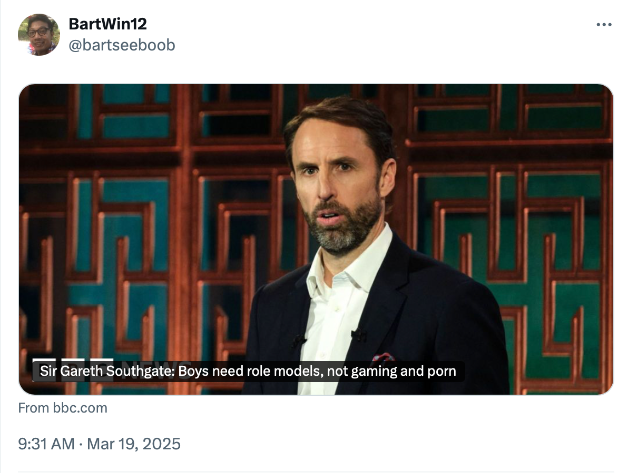The height and width of the screenshot is (473, 628).
Task: Show the post menu with the ••• icon
Action: (x=603, y=24)
